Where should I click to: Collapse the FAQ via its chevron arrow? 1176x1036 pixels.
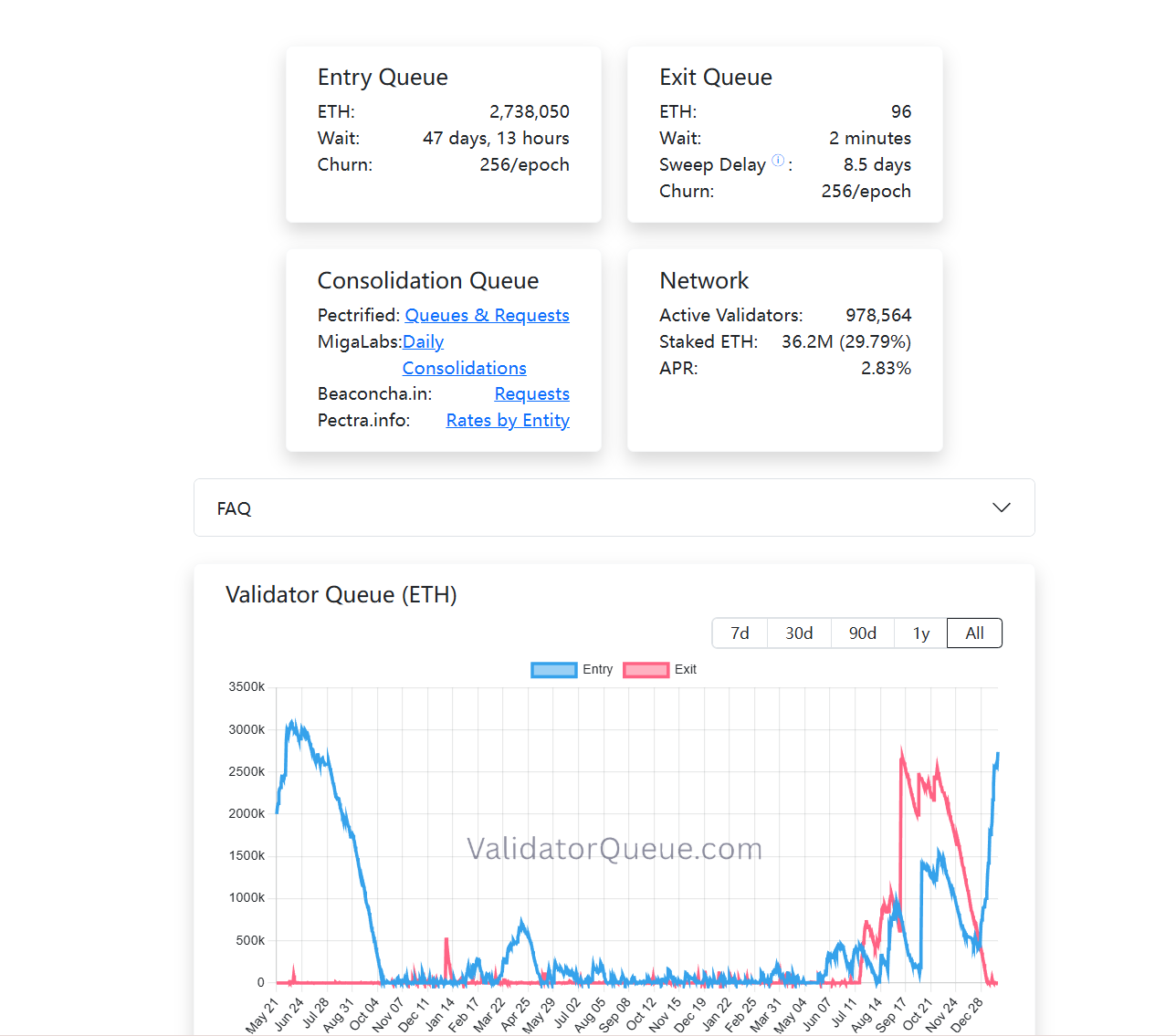pos(1002,507)
